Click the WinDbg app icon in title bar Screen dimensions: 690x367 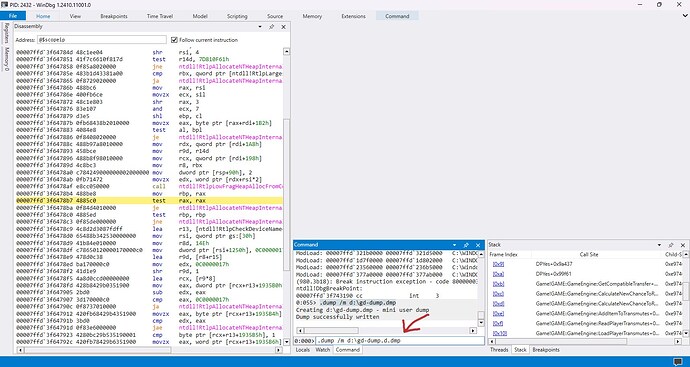[x=4, y=4]
